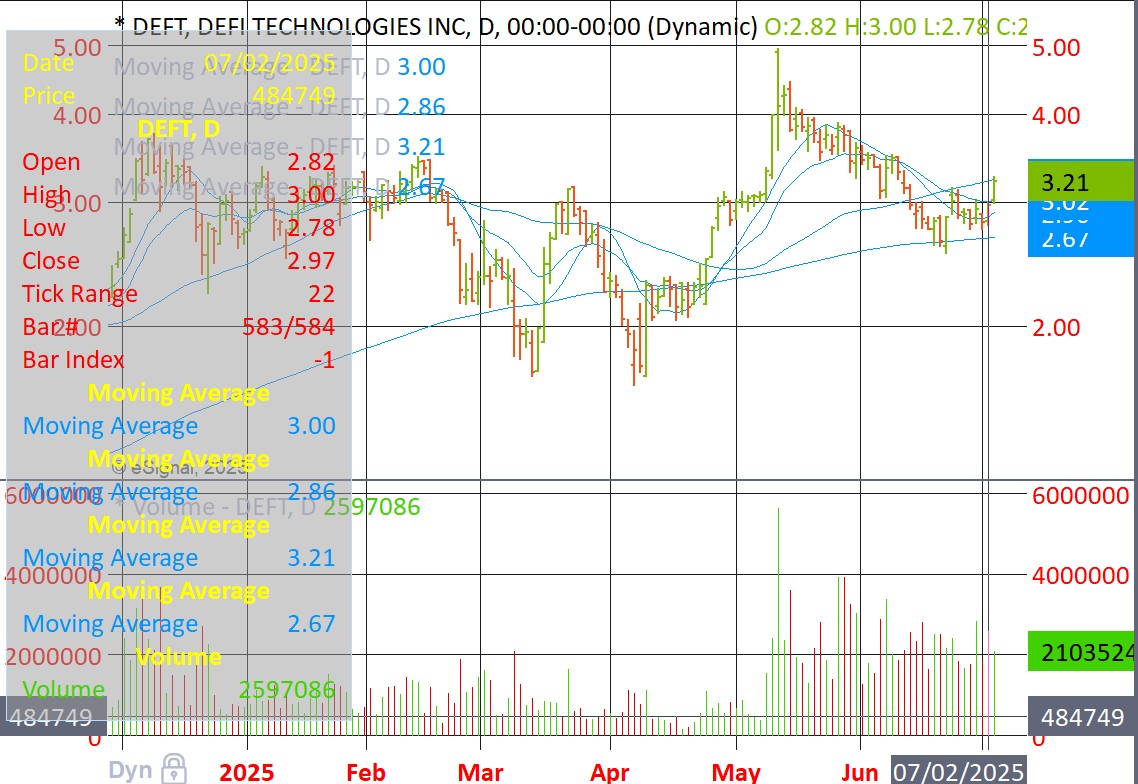Click the padlock icon beside Dyn
Image resolution: width=1138 pixels, height=784 pixels.
(x=174, y=769)
